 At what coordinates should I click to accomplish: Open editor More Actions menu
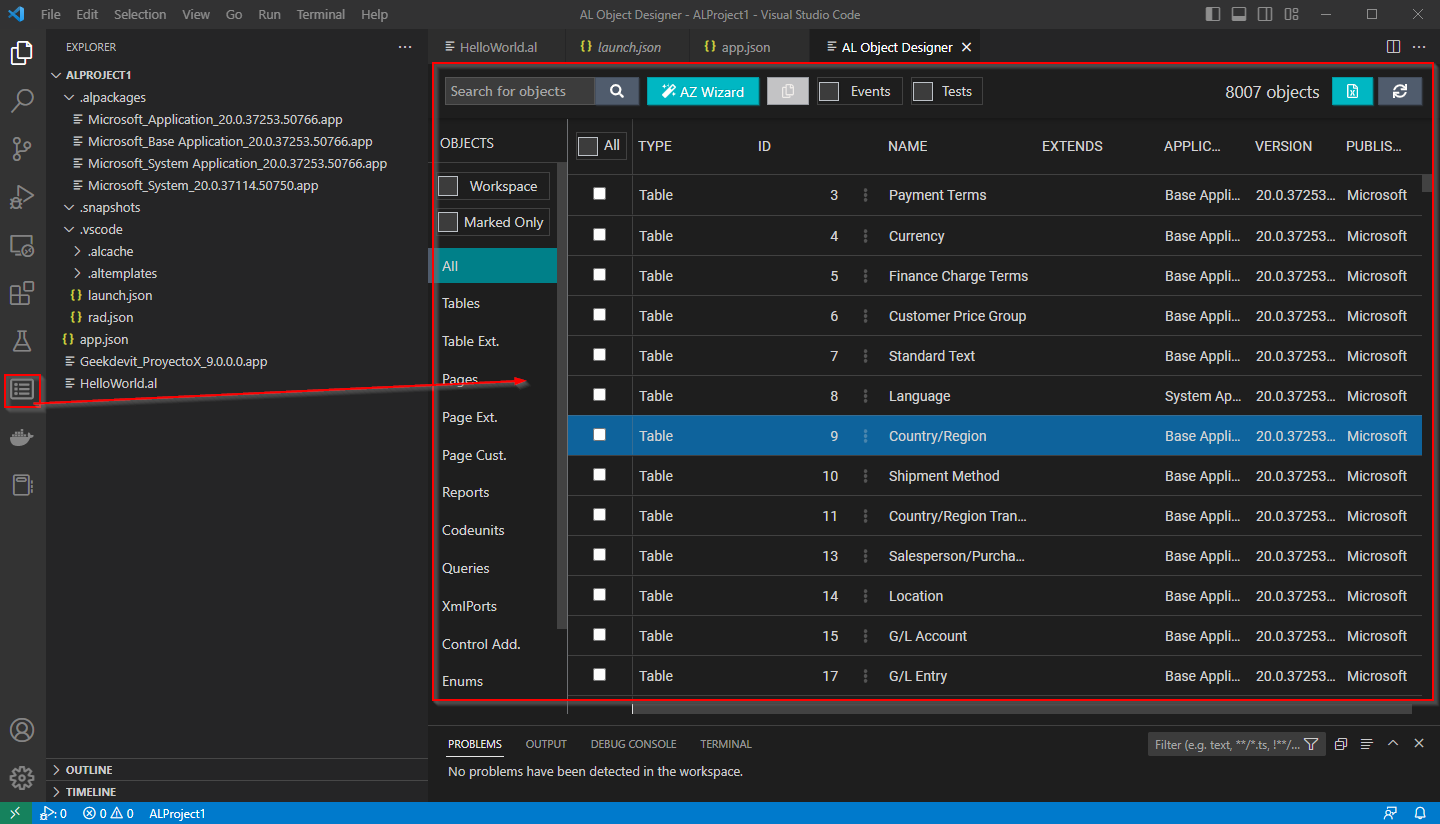[1419, 46]
